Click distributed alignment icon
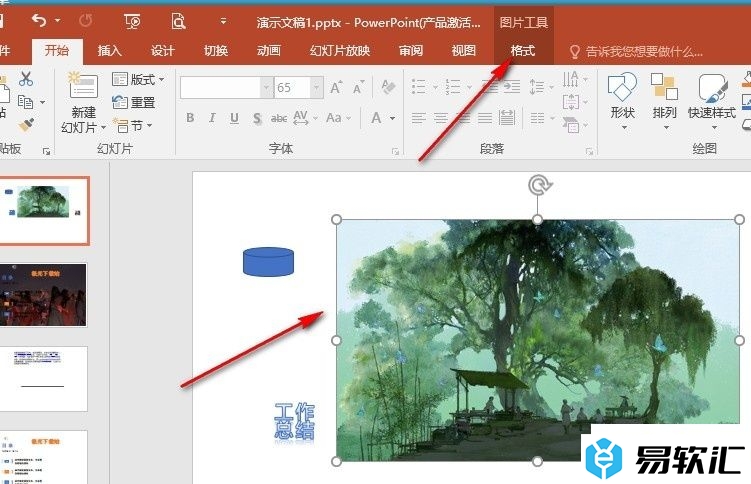 [507, 118]
